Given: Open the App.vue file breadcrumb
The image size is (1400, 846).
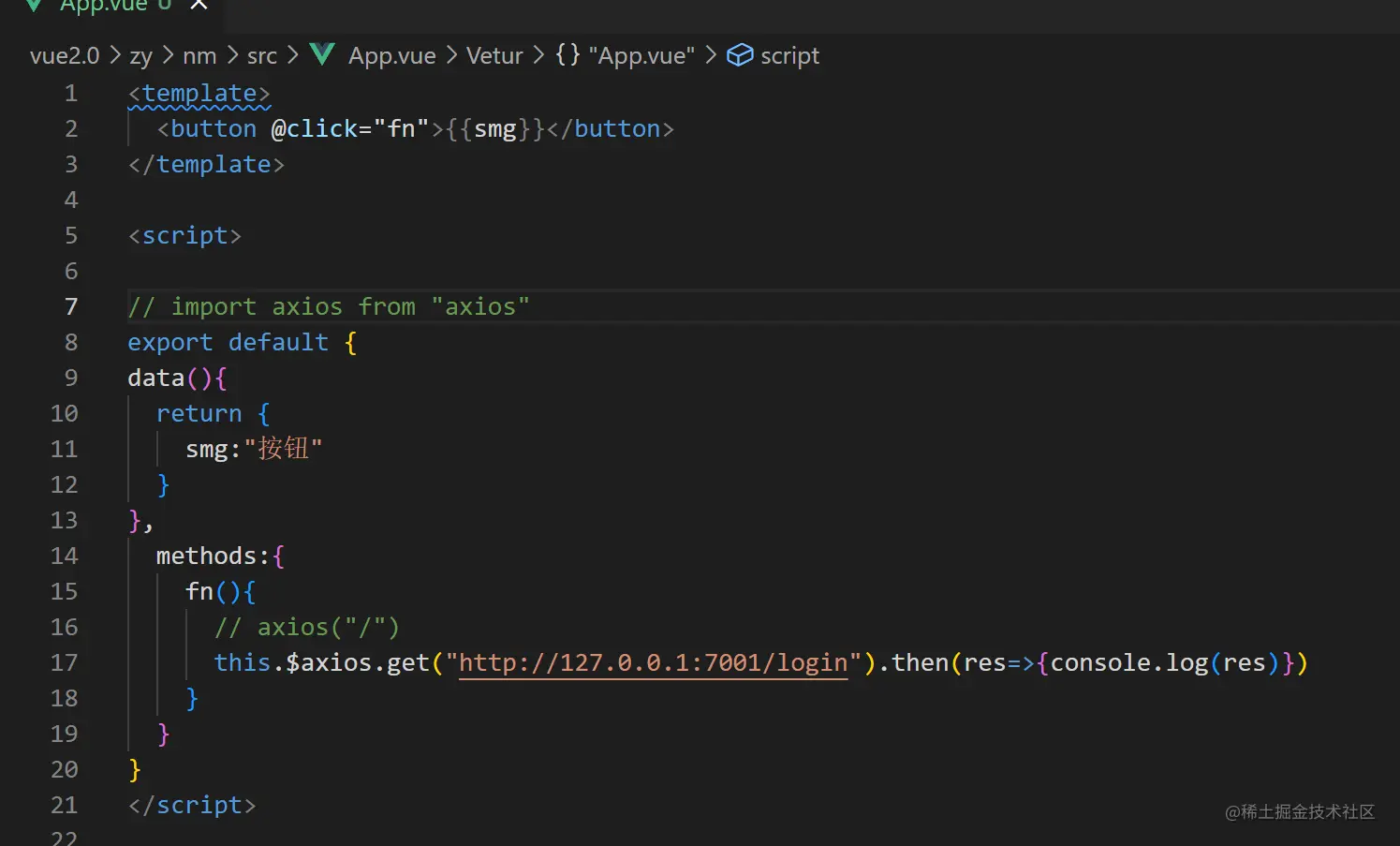Looking at the screenshot, I should click(392, 56).
